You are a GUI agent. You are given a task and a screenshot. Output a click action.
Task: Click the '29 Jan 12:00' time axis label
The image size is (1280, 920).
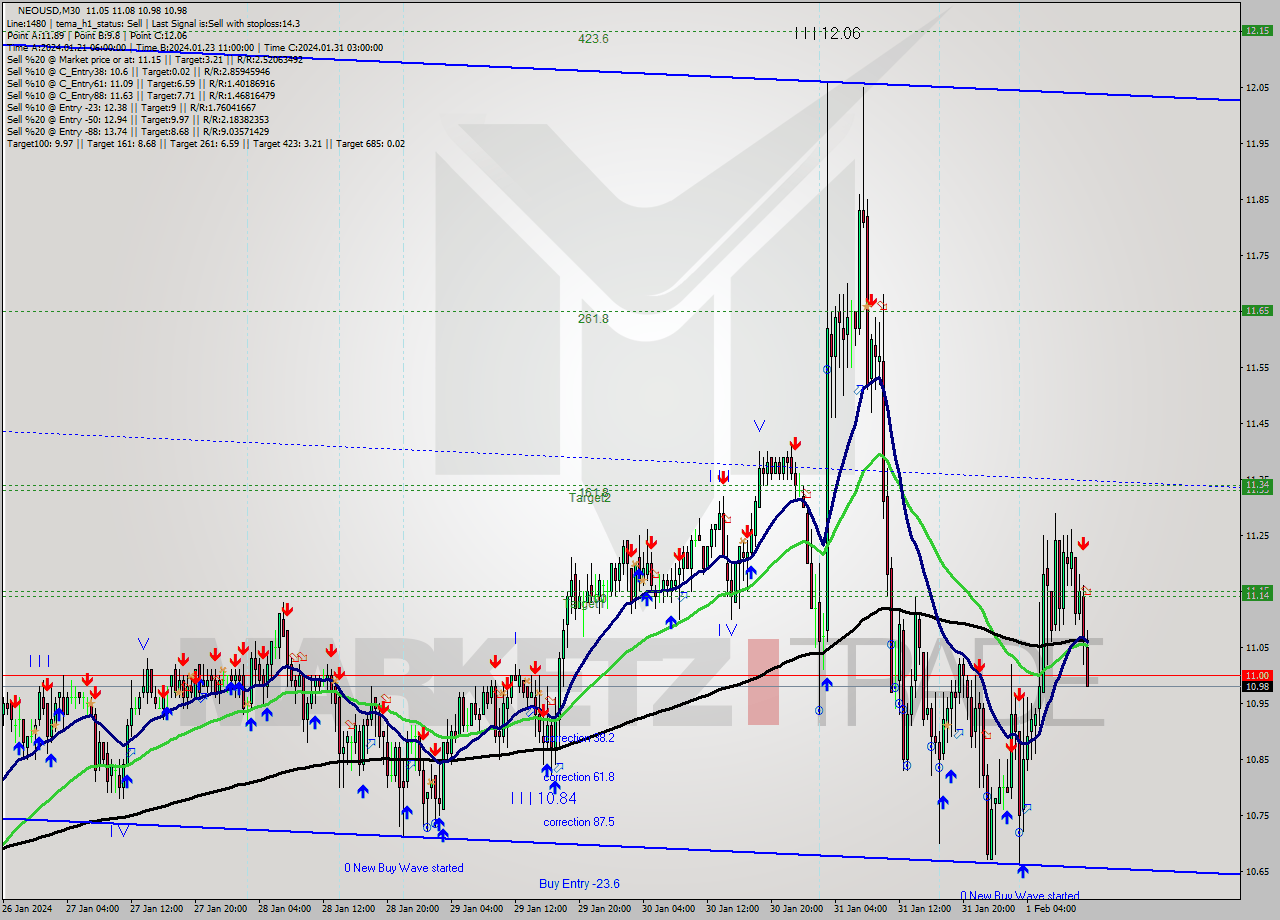point(541,909)
